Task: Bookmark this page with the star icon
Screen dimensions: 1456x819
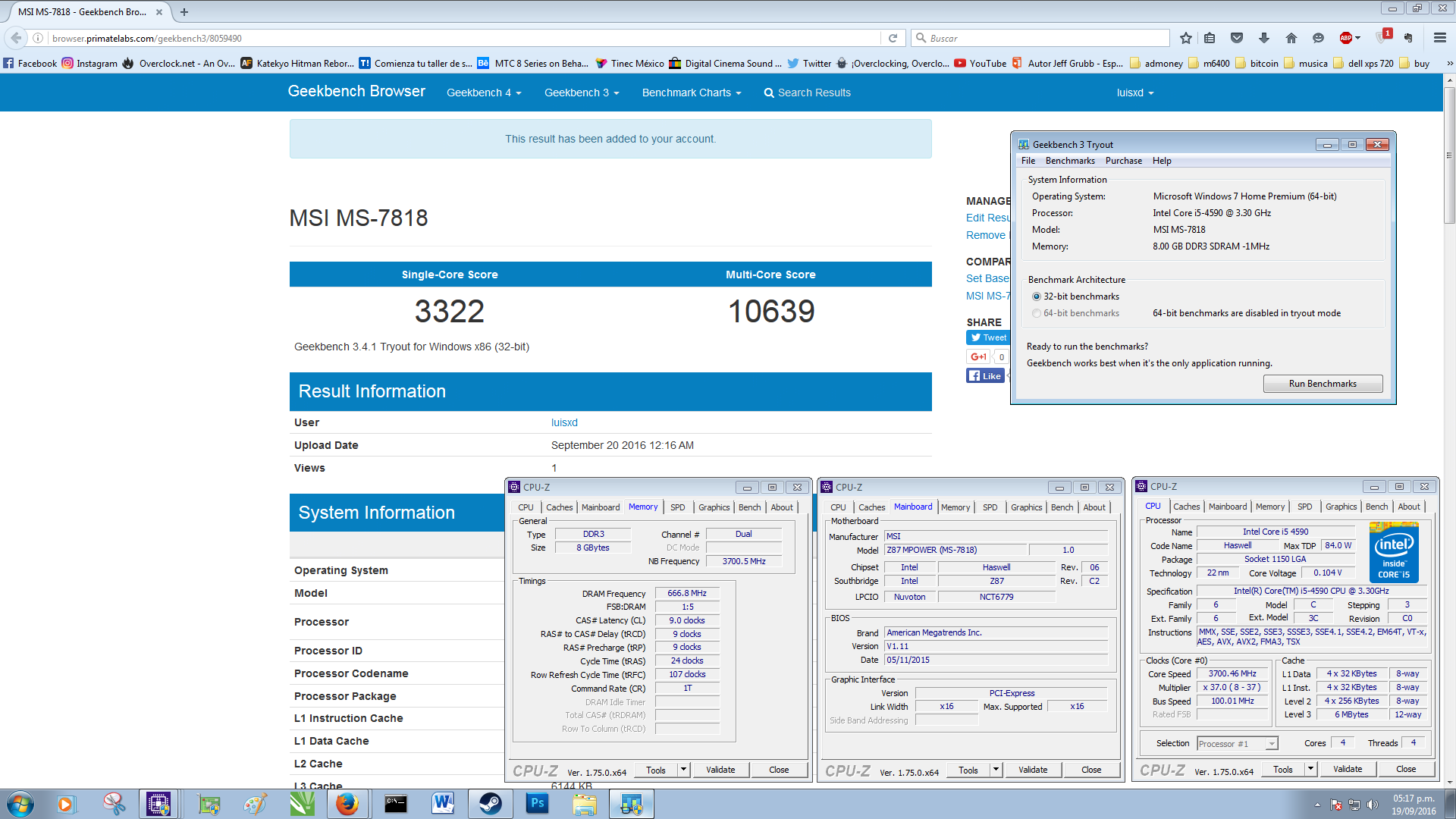Action: [1186, 38]
